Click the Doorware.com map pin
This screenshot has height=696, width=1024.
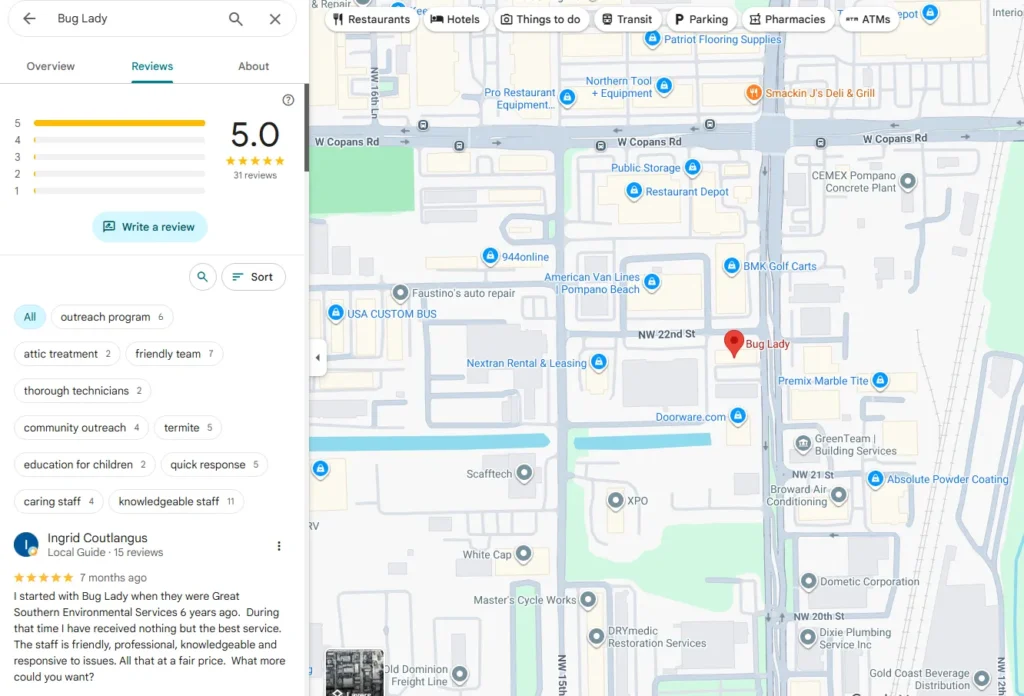click(737, 416)
